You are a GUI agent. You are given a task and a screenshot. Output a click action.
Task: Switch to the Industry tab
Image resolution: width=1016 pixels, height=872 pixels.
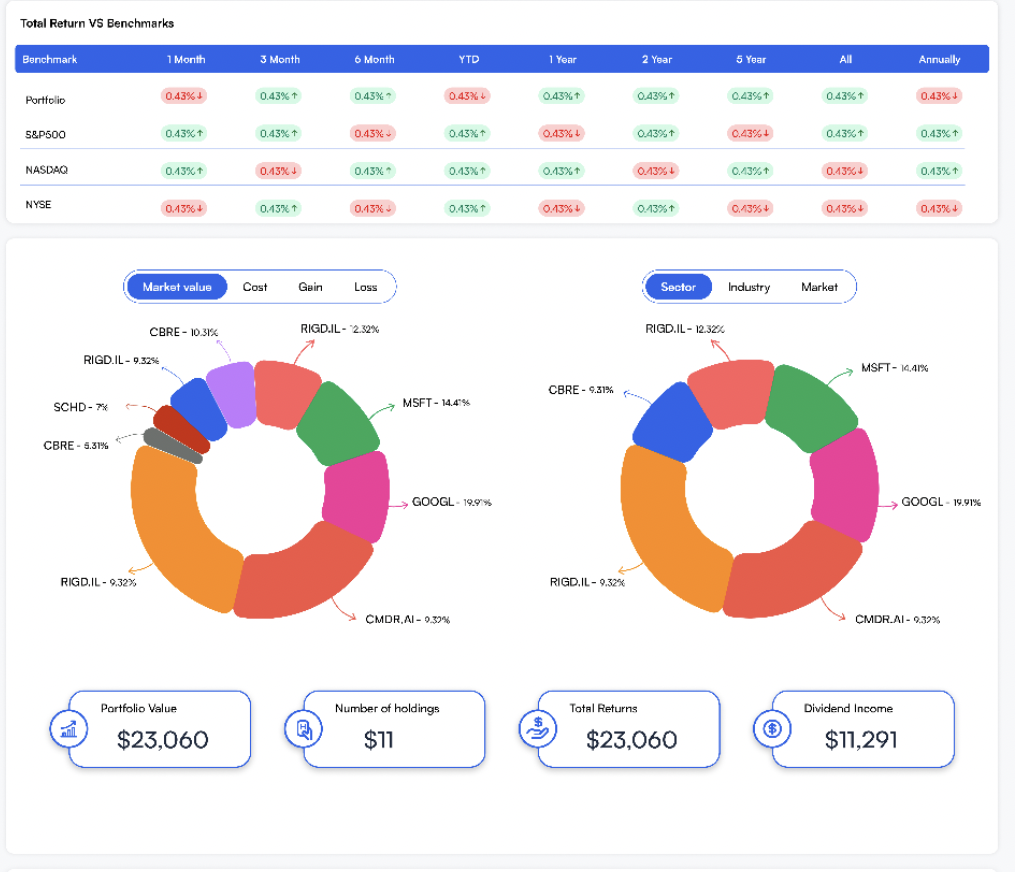click(749, 287)
